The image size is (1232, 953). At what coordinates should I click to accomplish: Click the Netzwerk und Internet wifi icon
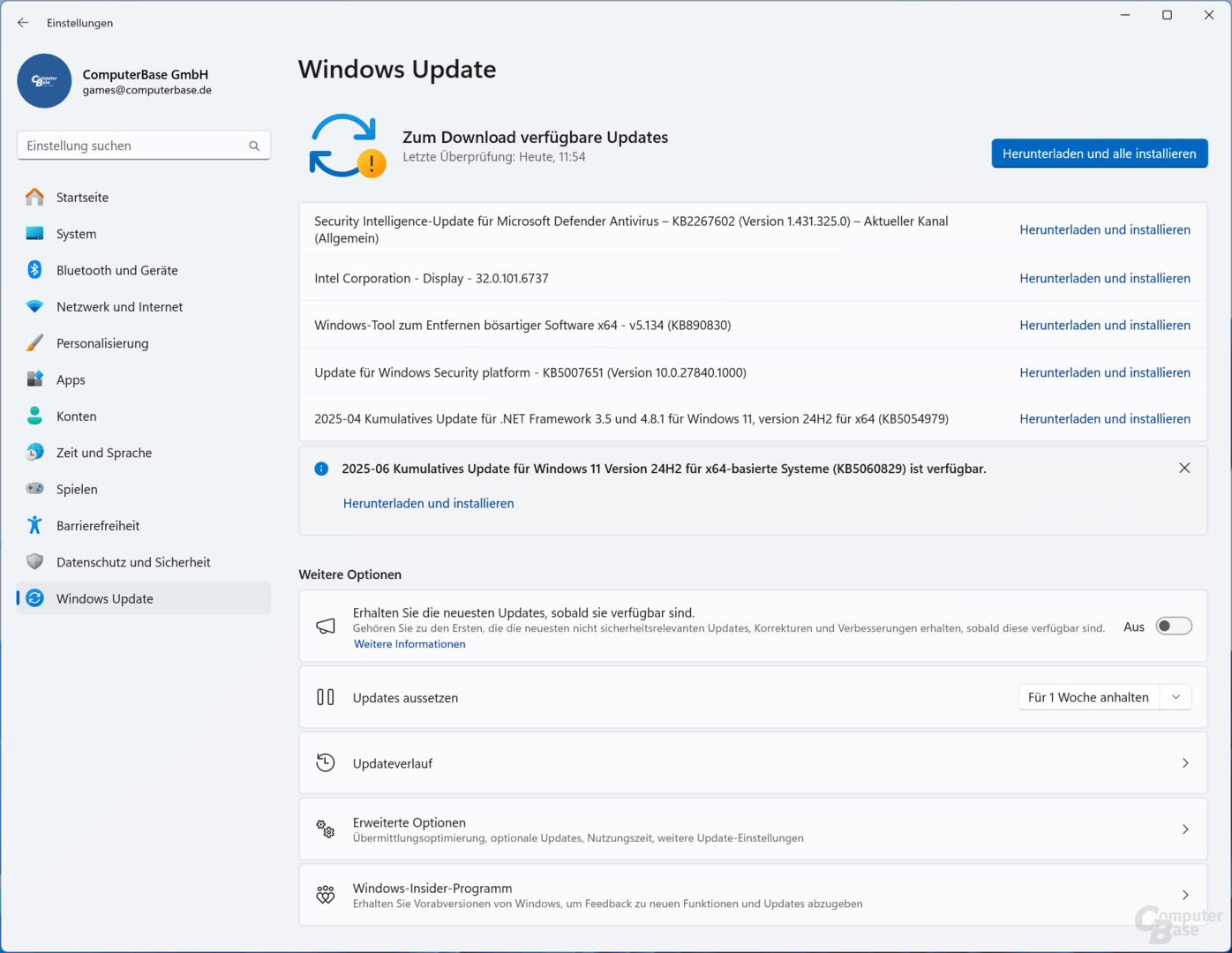pyautogui.click(x=34, y=306)
